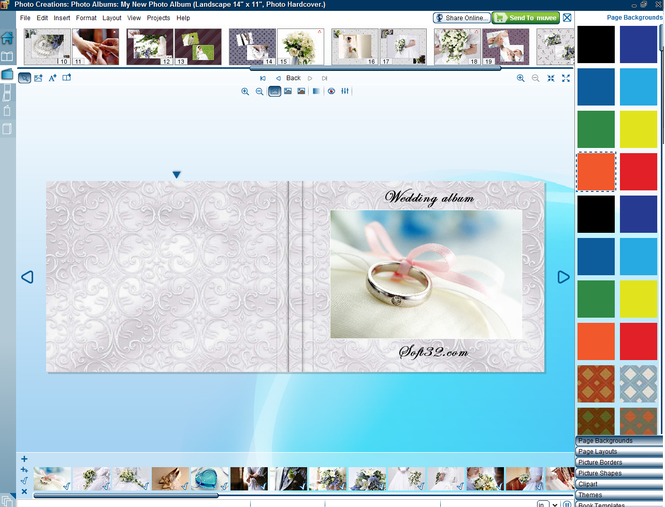Open the units dropdown in status bar
Image resolution: width=665 pixels, height=507 pixels.
click(554, 504)
